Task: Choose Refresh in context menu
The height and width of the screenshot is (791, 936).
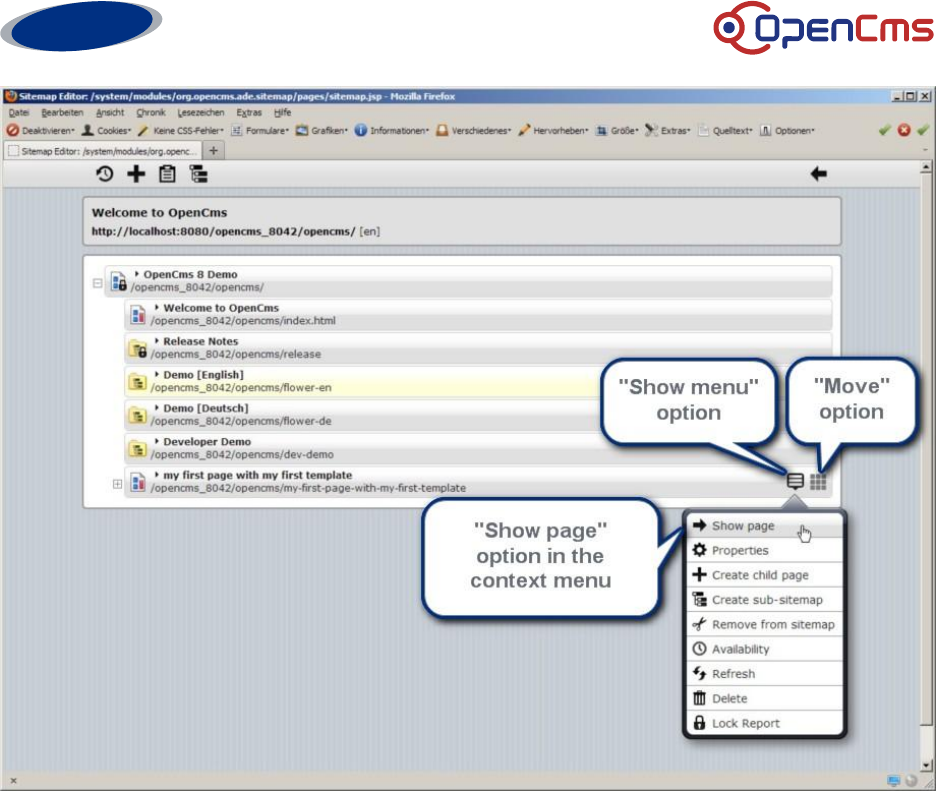Action: tap(765, 674)
